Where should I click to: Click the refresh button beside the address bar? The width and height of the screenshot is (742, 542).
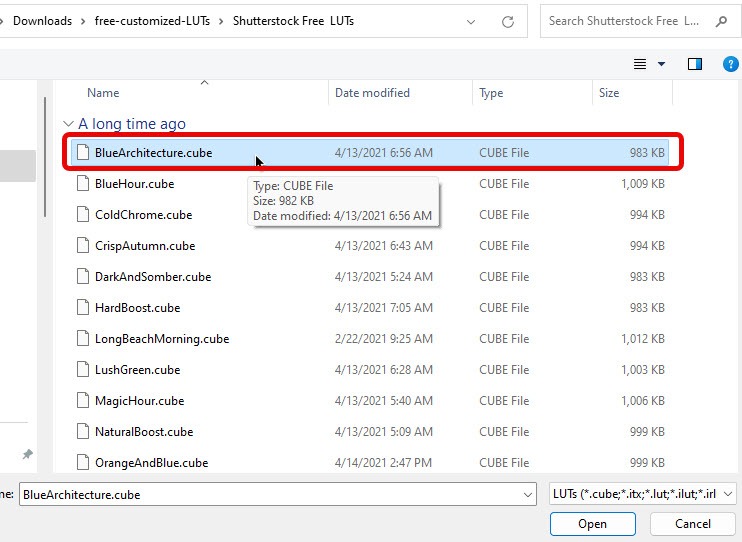tap(508, 21)
